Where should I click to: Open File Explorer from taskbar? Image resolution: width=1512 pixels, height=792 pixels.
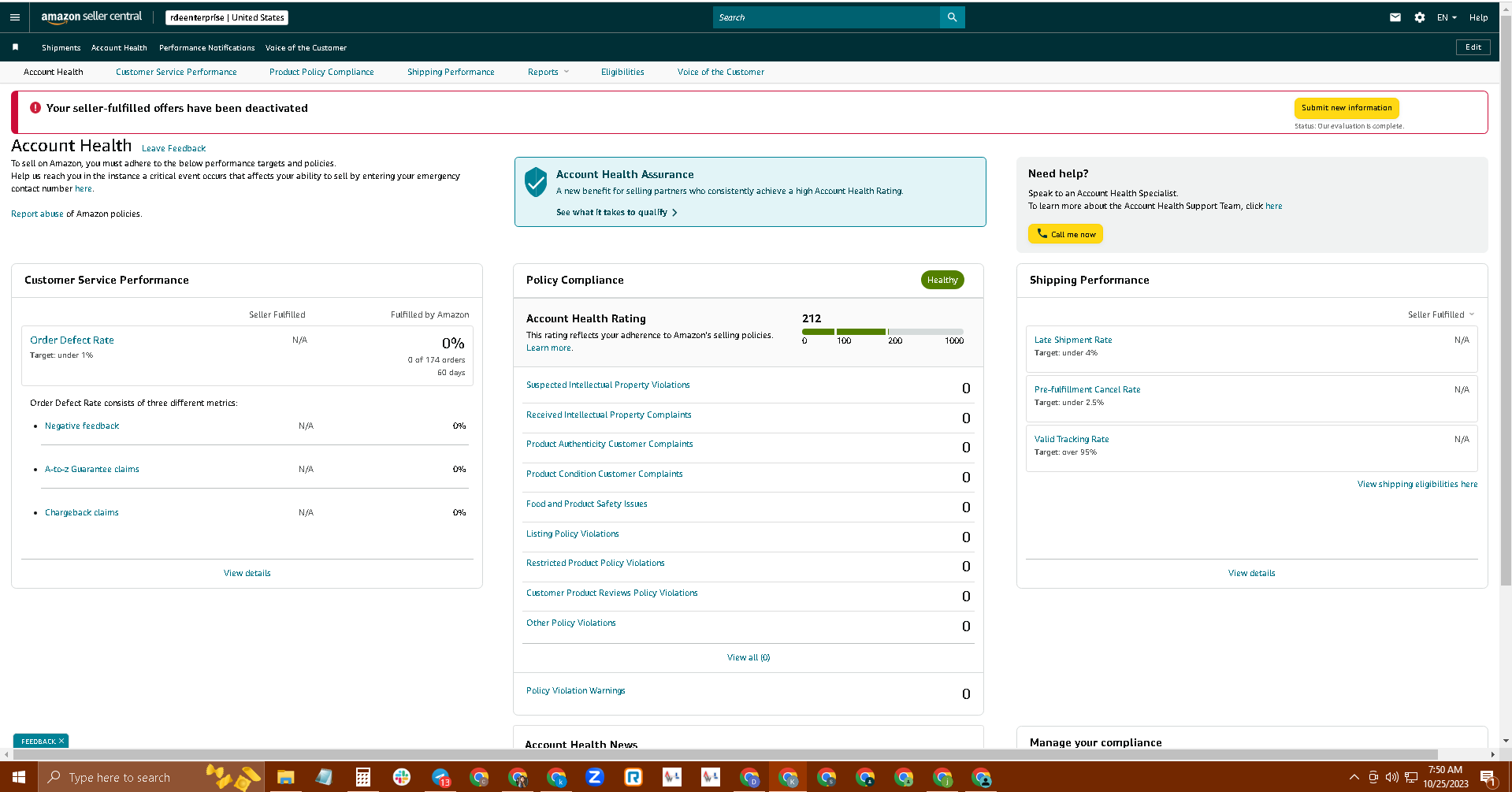[x=285, y=777]
